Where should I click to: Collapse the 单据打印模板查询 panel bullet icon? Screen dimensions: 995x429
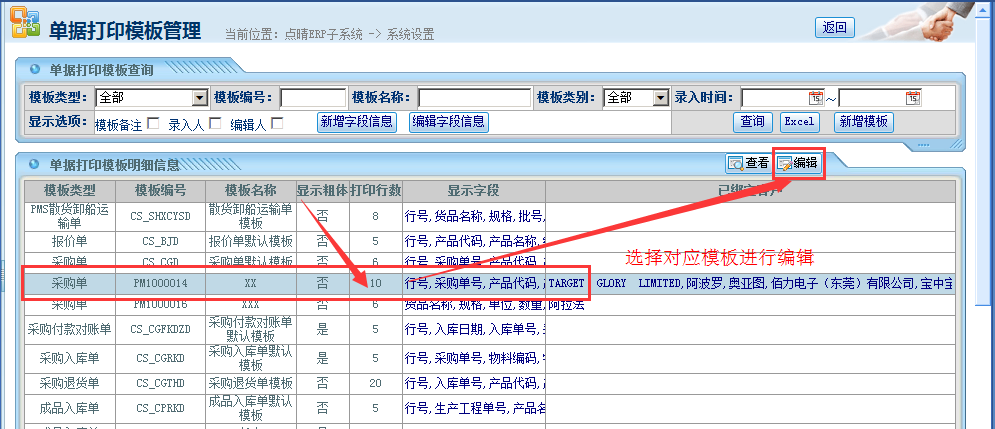point(35,70)
